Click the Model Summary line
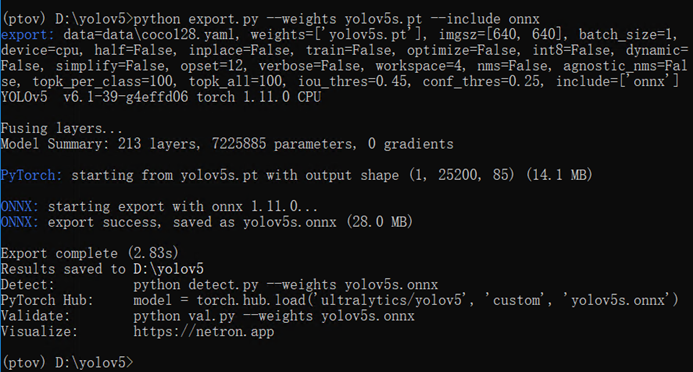Screen dimensions: 693x372 point(227,144)
